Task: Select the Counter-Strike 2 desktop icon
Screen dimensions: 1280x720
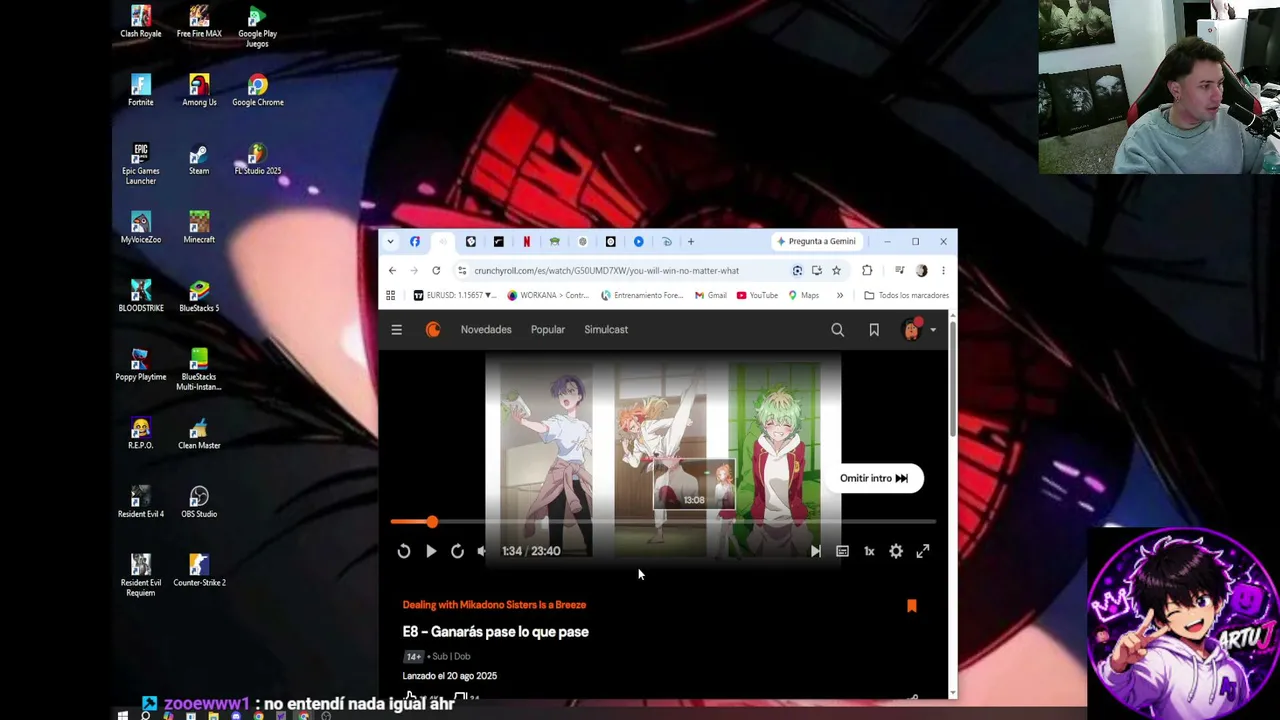Action: click(x=199, y=570)
